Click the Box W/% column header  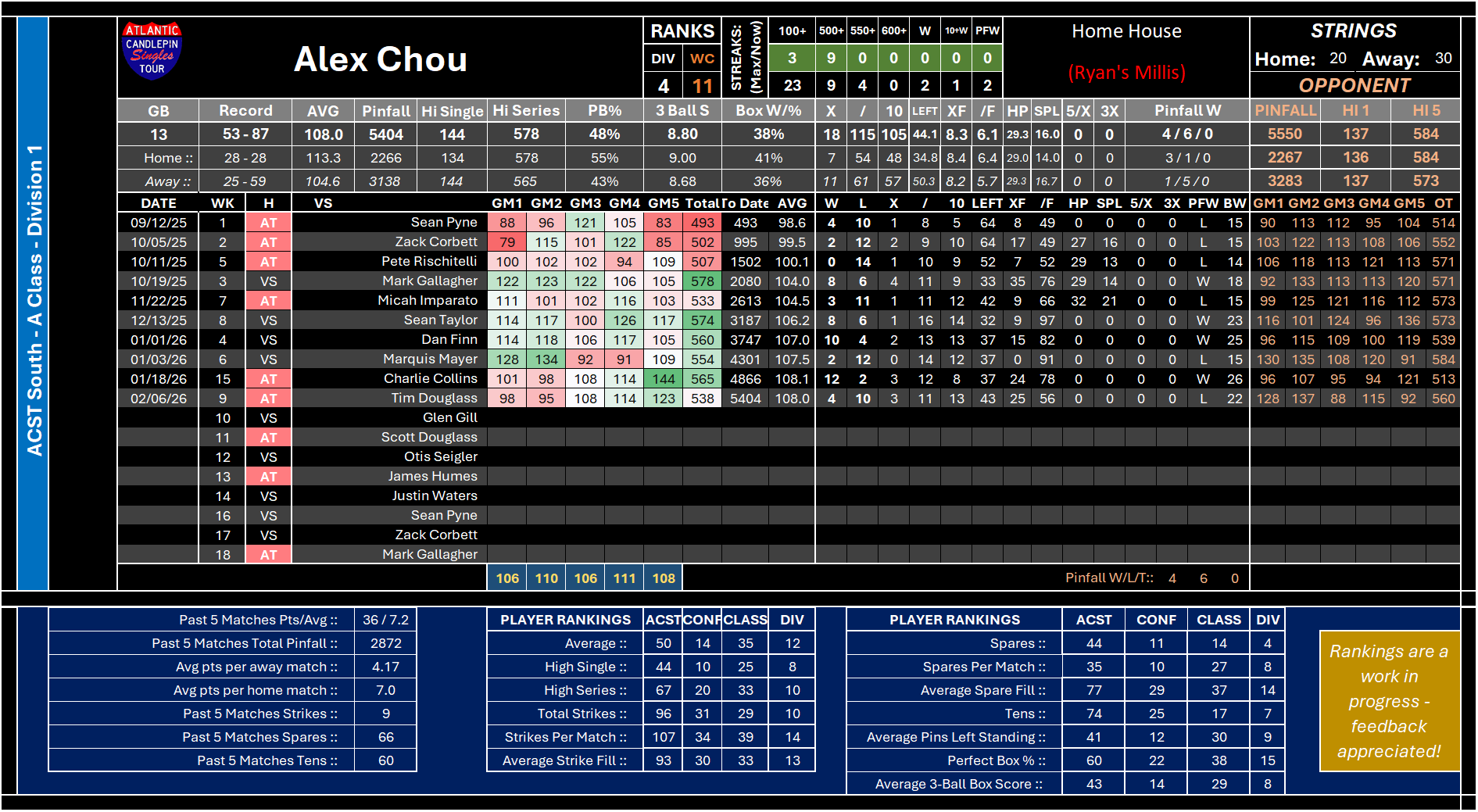point(768,111)
